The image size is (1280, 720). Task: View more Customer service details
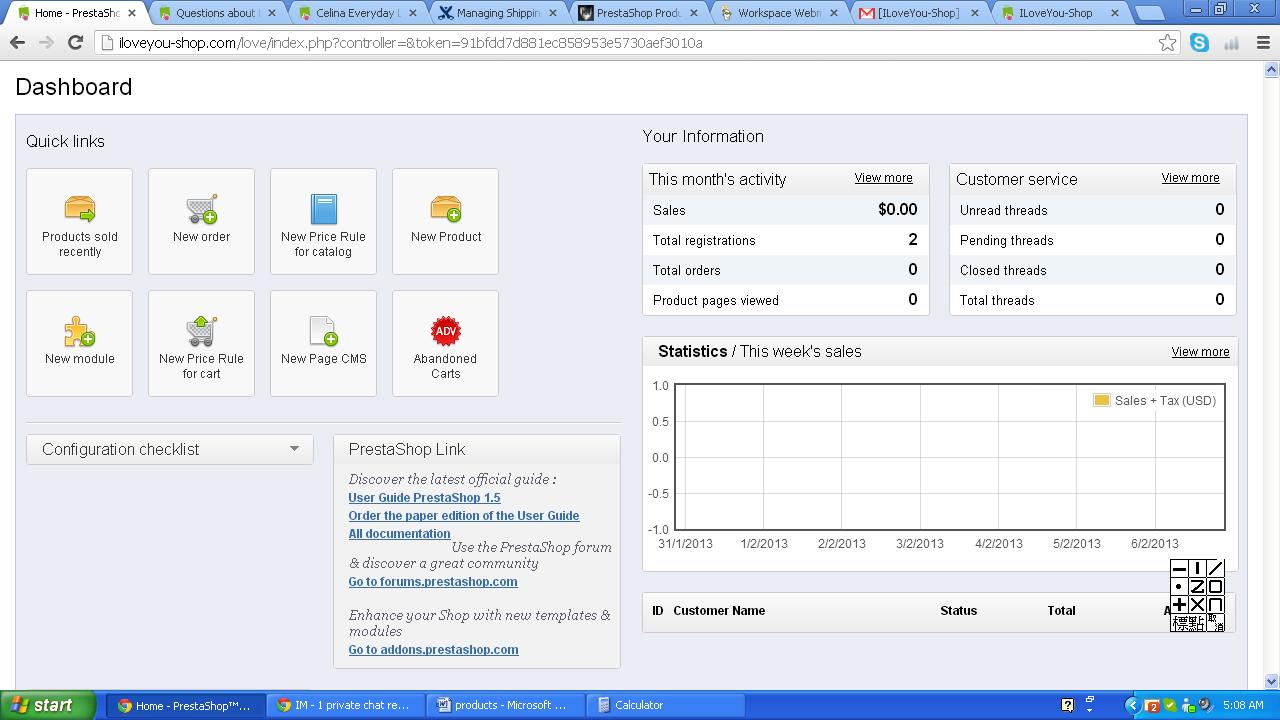[x=1190, y=178]
